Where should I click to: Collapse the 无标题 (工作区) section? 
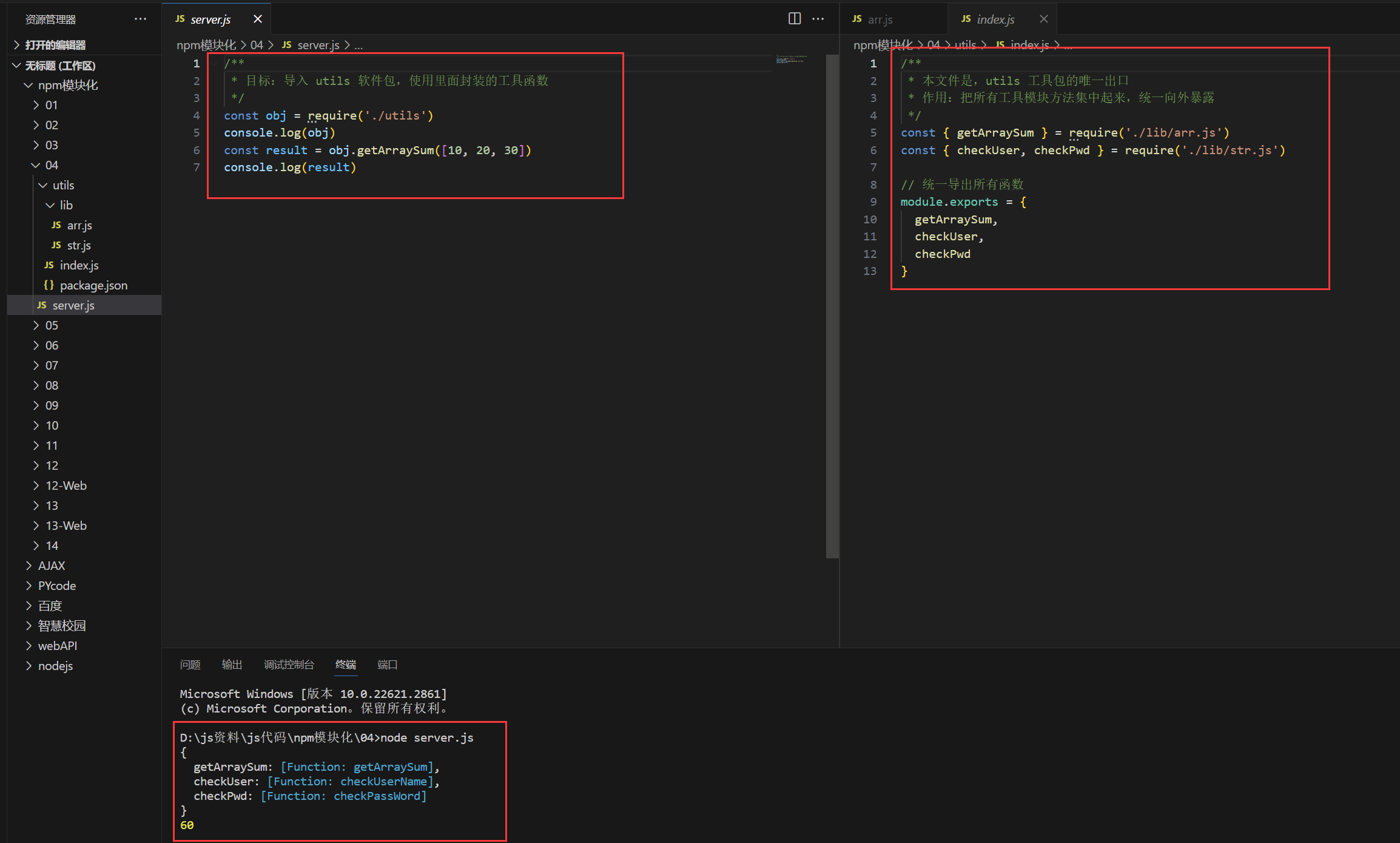pyautogui.click(x=84, y=66)
